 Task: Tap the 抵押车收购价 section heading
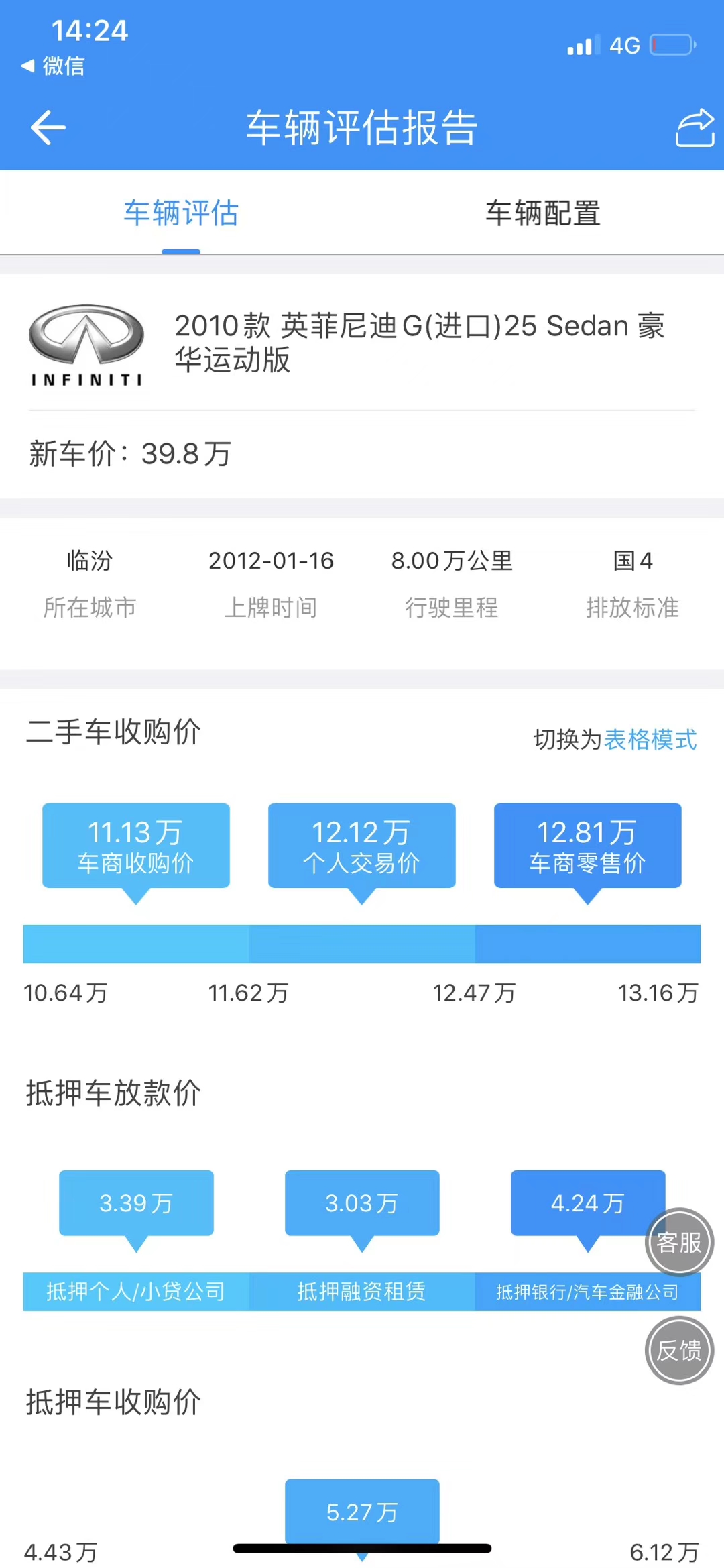113,1402
